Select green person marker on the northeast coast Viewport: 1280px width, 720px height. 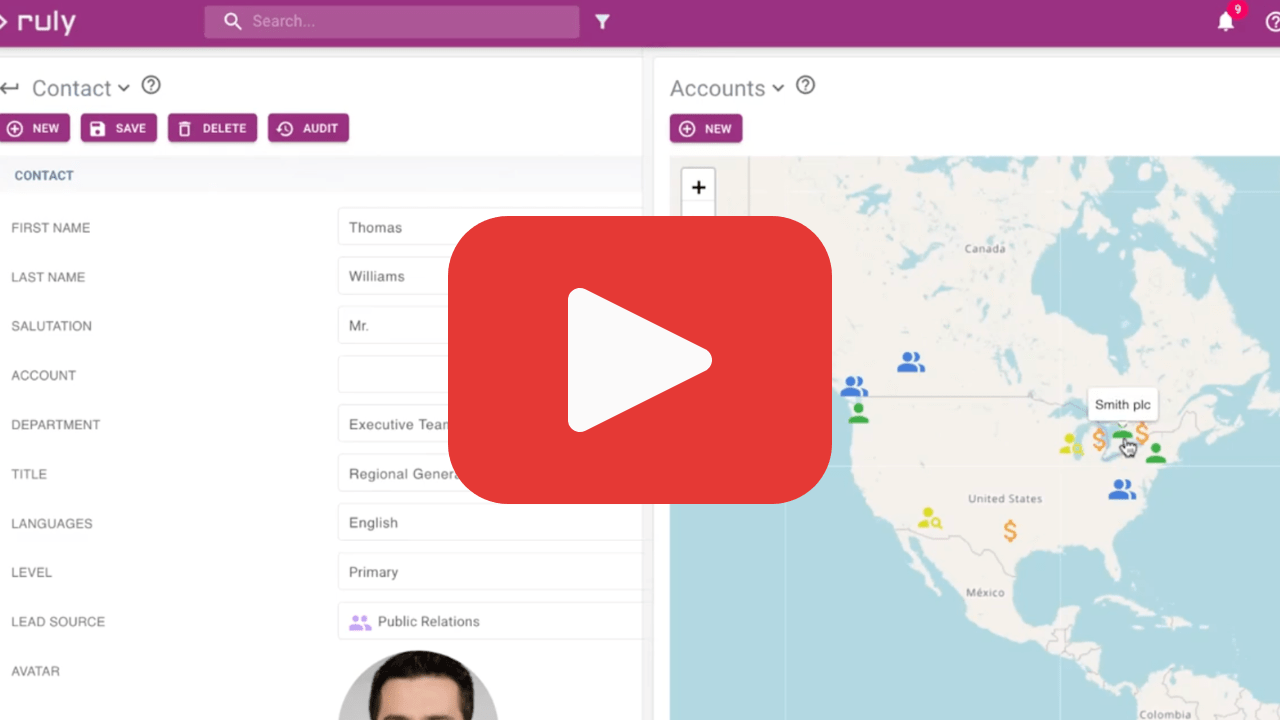tap(1156, 453)
